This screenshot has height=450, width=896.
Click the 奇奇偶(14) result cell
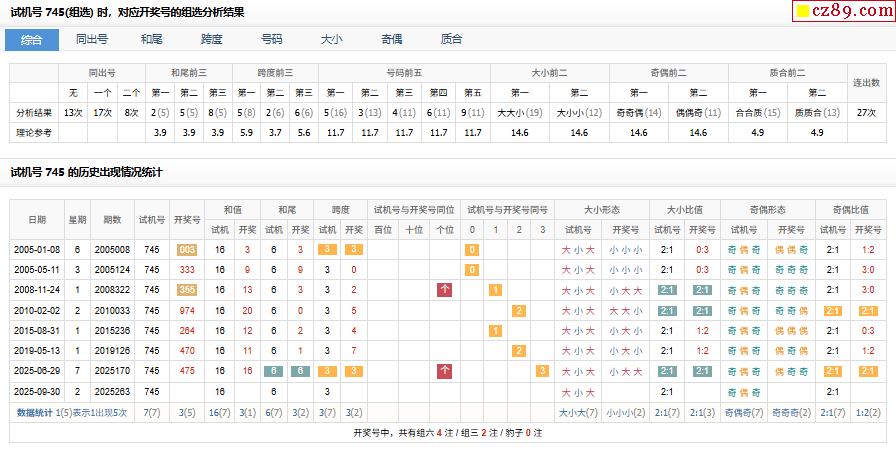pyautogui.click(x=639, y=113)
